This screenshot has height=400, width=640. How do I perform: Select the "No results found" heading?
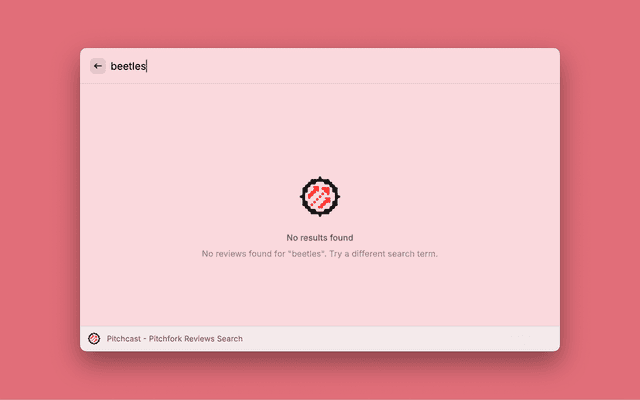320,238
